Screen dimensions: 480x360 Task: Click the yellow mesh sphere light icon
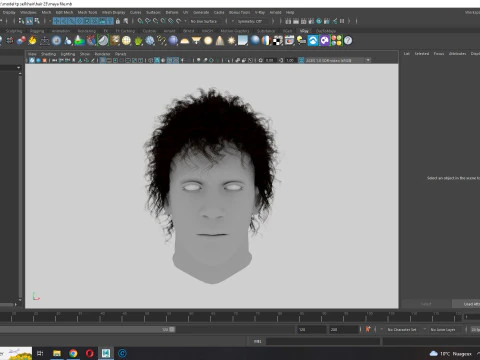coord(126,41)
